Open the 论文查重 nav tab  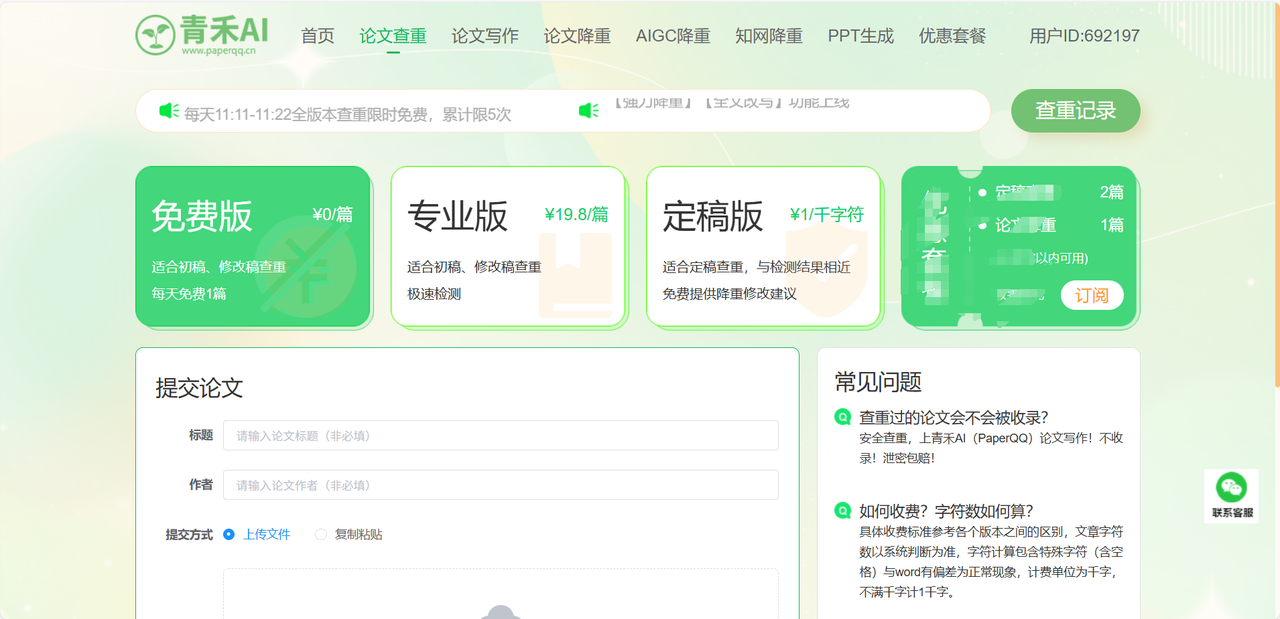click(x=393, y=36)
